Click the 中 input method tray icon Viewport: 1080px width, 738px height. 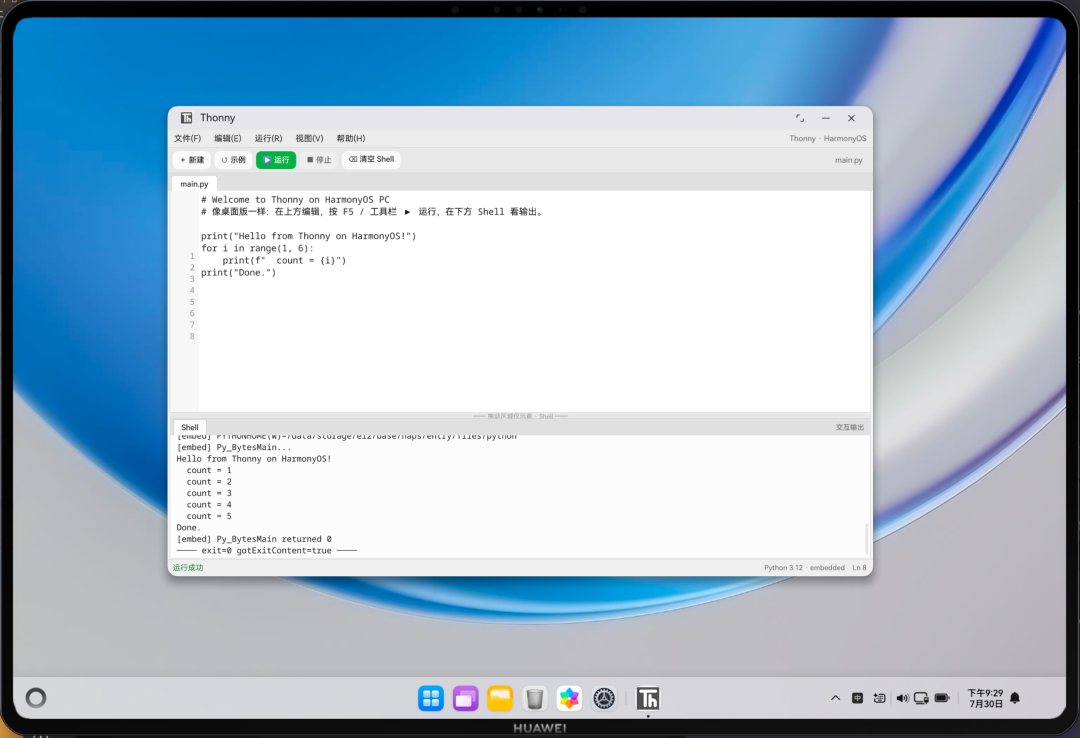coord(858,698)
